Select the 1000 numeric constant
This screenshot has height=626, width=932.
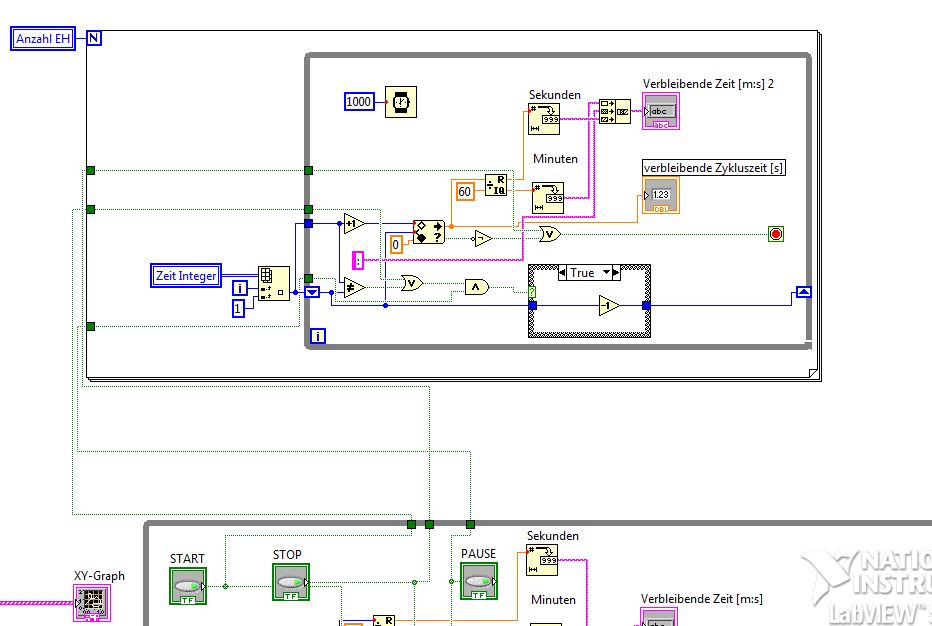[x=359, y=102]
